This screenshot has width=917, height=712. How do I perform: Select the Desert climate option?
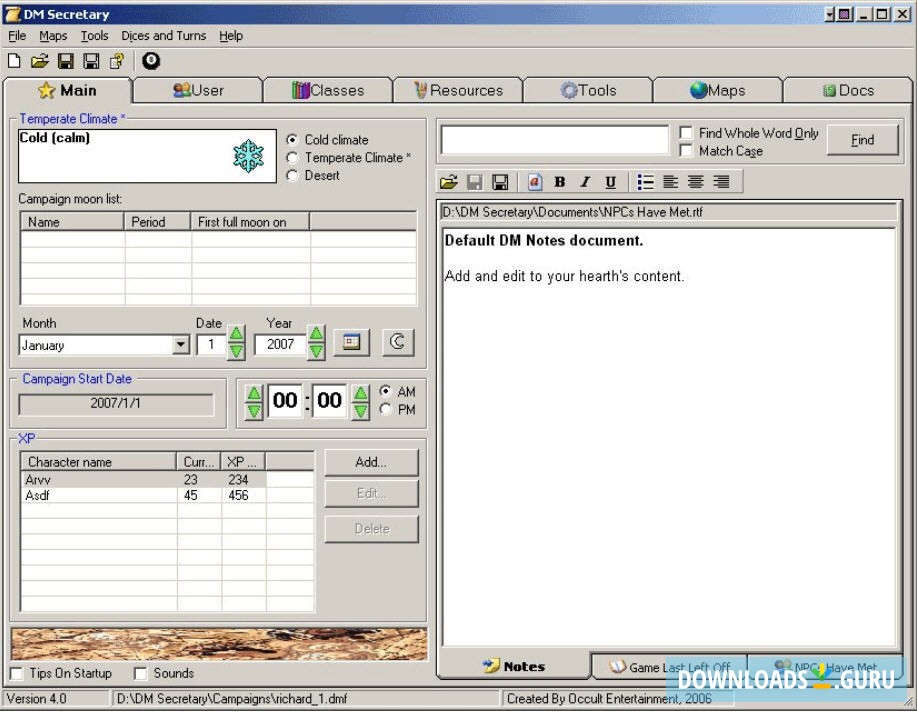[x=313, y=176]
